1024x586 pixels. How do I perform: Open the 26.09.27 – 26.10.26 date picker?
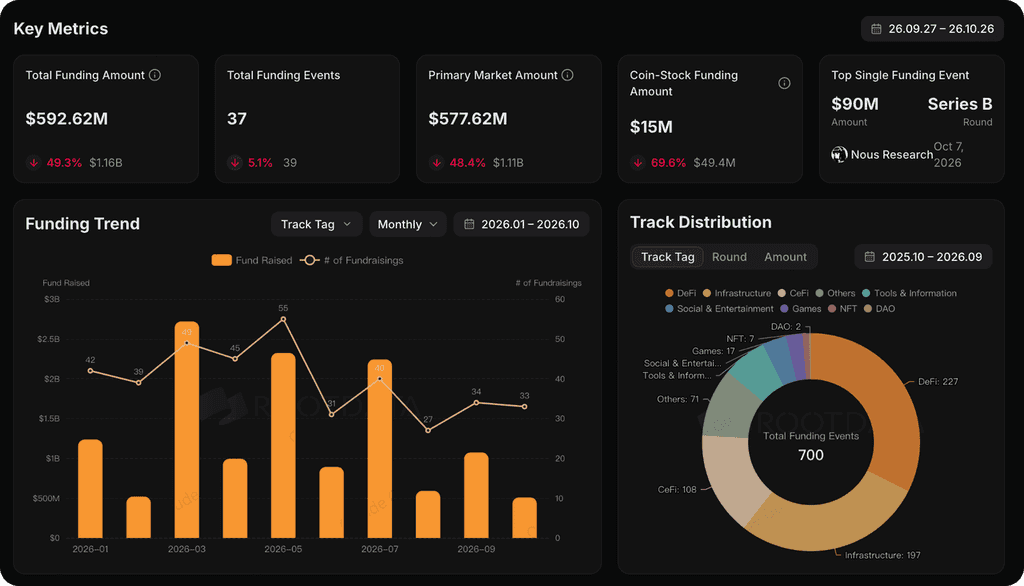(x=933, y=29)
